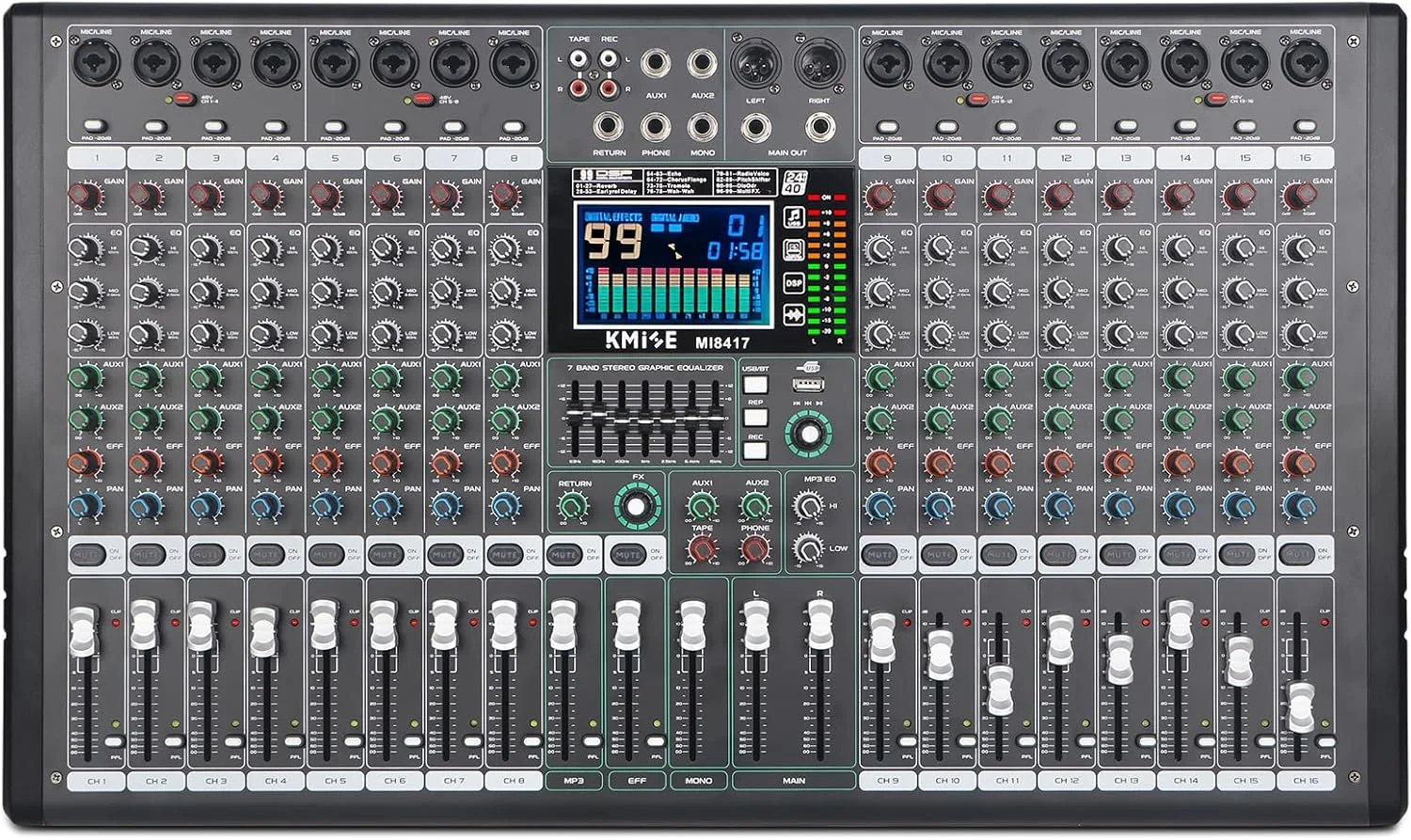
Task: Mute channel 1 with its MUTE button
Action: click(x=87, y=555)
